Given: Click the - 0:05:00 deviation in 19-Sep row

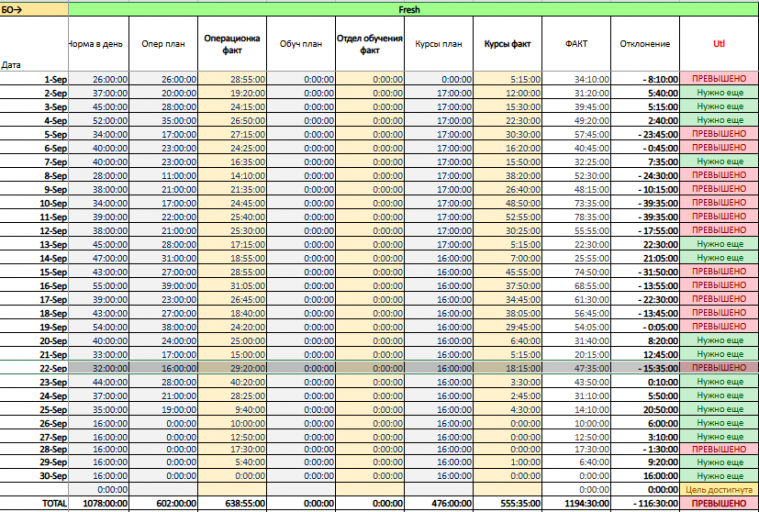Looking at the screenshot, I should coord(645,327).
